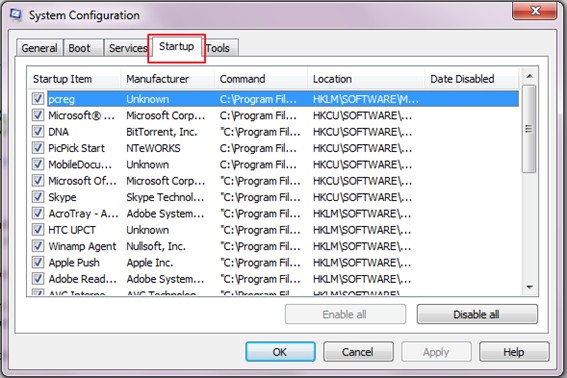Click the System Configuration title bar icon
This screenshot has width=567, height=378.
[16, 15]
